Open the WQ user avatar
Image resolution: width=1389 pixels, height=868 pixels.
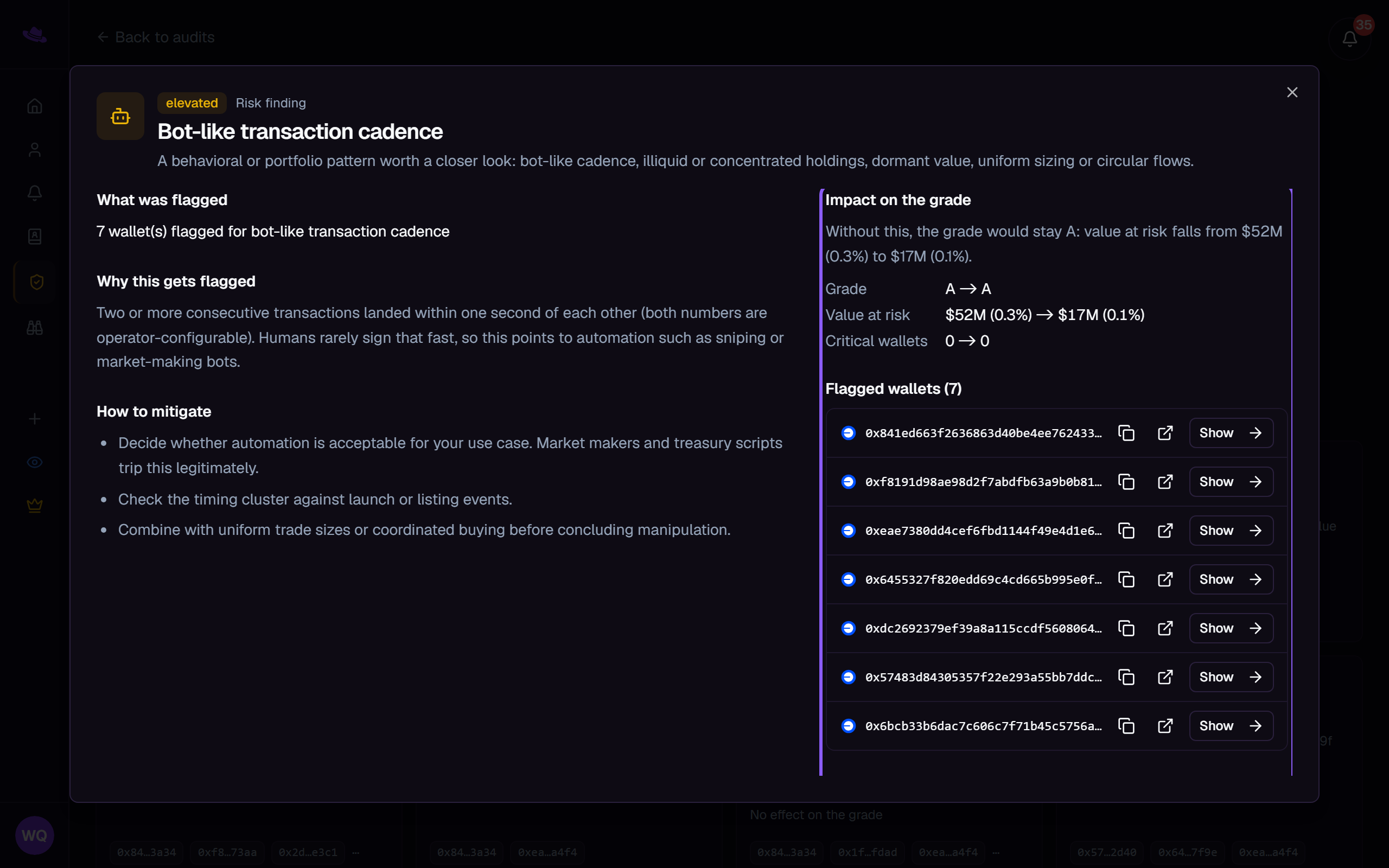point(34,835)
